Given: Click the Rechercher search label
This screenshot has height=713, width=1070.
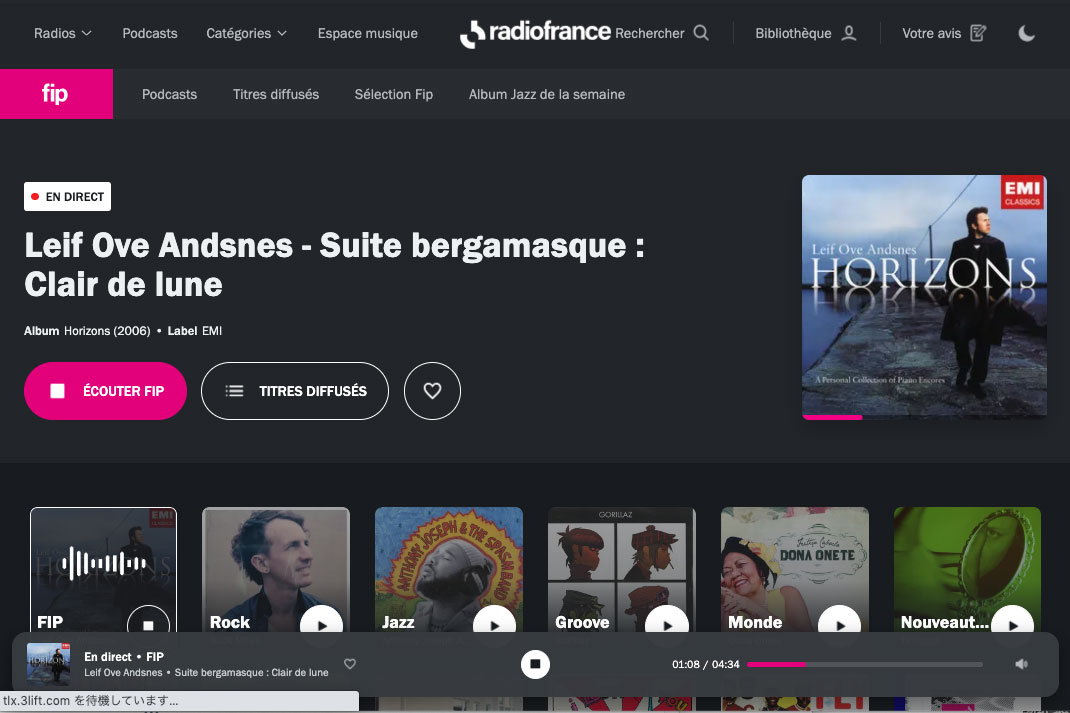Looking at the screenshot, I should click(649, 33).
